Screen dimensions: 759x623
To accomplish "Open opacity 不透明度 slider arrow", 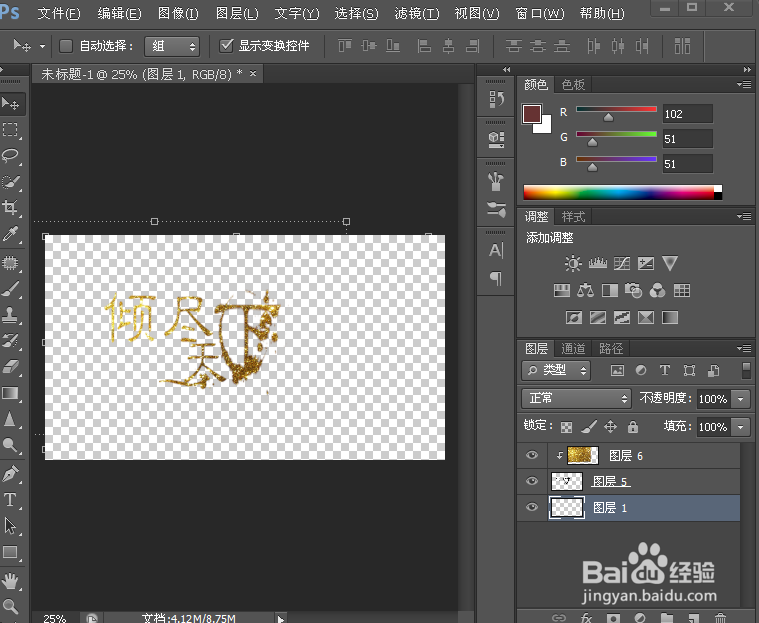I will click(741, 399).
